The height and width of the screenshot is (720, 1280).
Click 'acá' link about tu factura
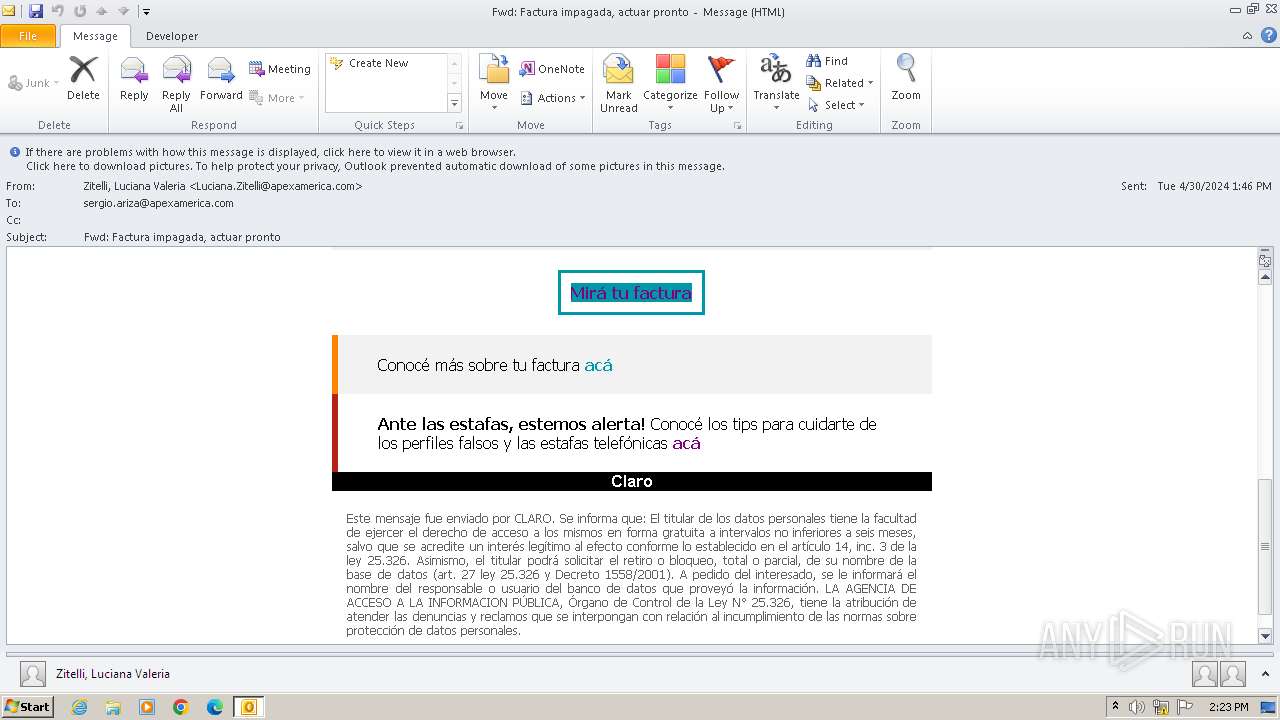[x=598, y=365]
